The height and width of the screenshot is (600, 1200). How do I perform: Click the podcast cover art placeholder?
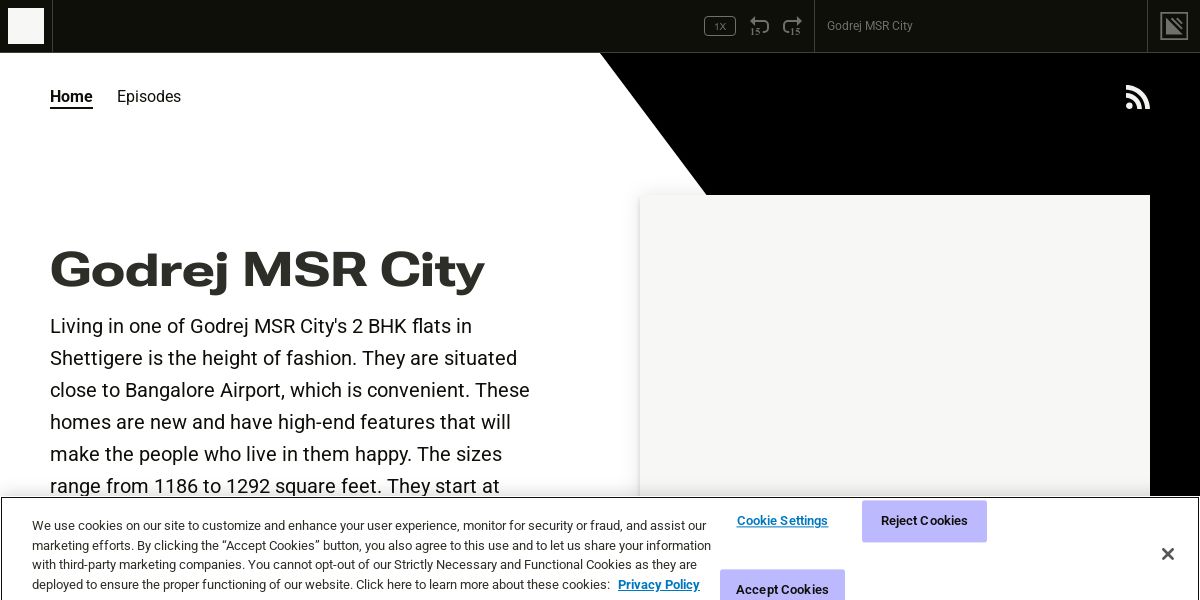click(895, 345)
